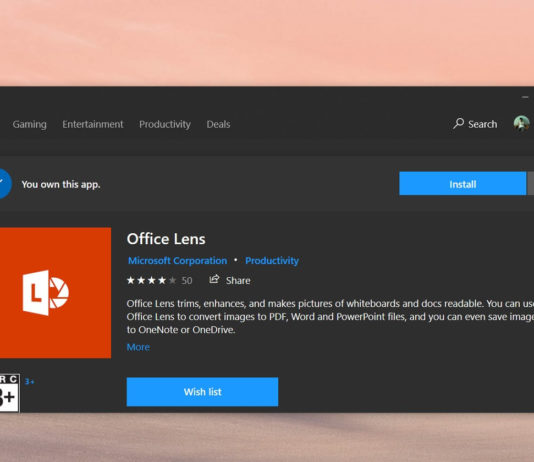Screen dimensions: 534x462
Task: Click the Office Lens title text
Action: (166, 239)
